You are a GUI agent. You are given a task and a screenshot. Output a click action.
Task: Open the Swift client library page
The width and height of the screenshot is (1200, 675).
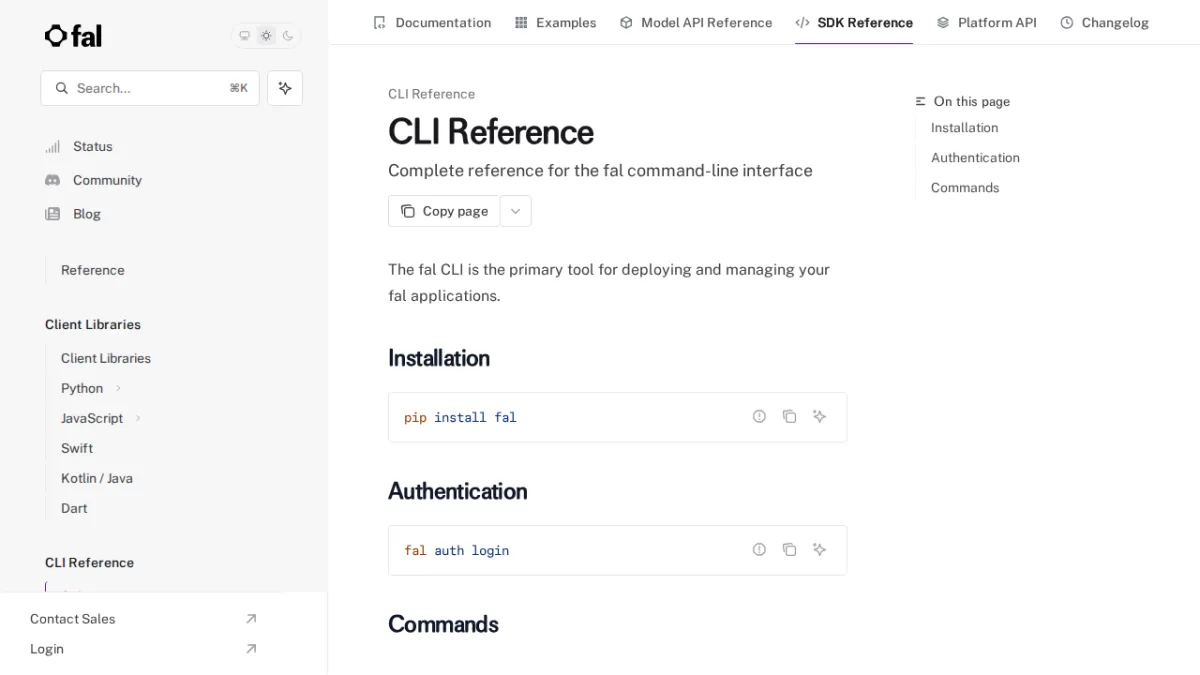click(77, 448)
